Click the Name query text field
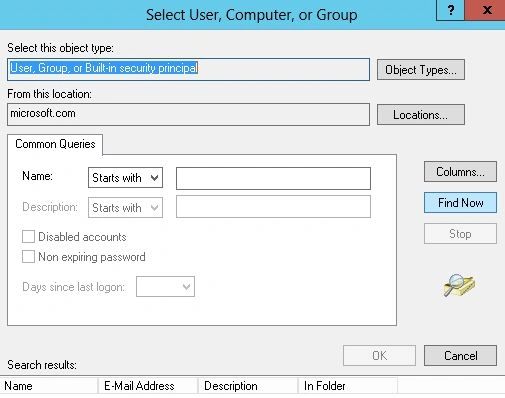 pos(273,178)
